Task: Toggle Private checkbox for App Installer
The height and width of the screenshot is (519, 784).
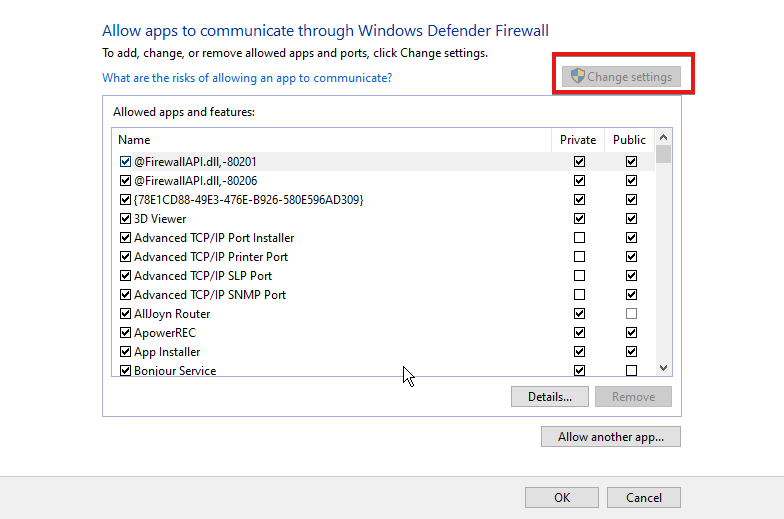Action: 579,352
